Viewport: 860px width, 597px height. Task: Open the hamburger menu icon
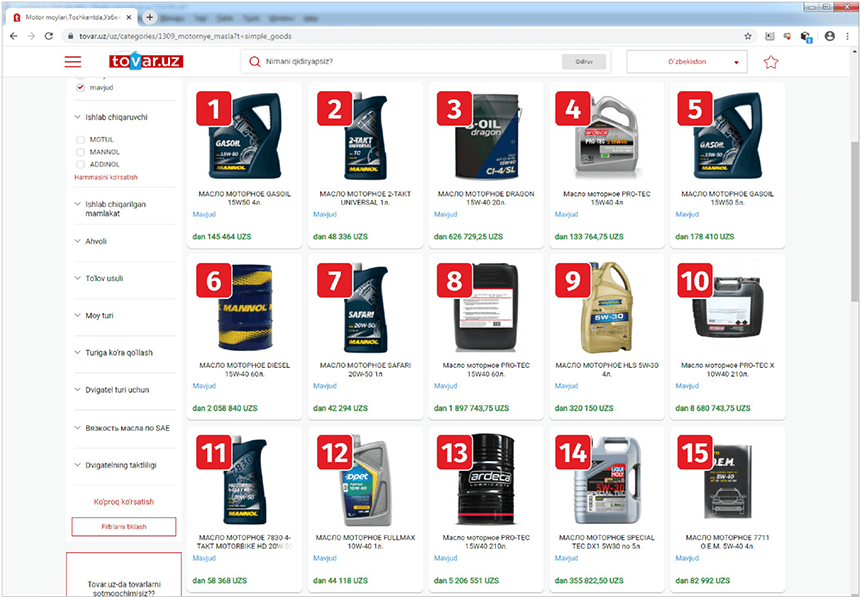(73, 61)
